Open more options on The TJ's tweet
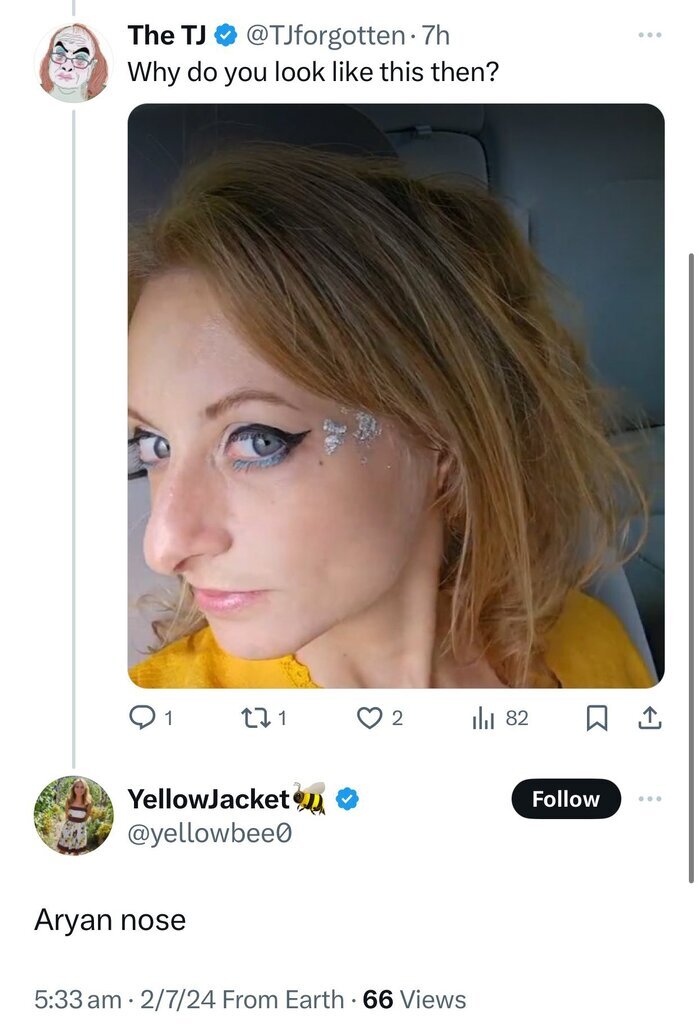Image resolution: width=699 pixels, height=1024 pixels. click(650, 36)
